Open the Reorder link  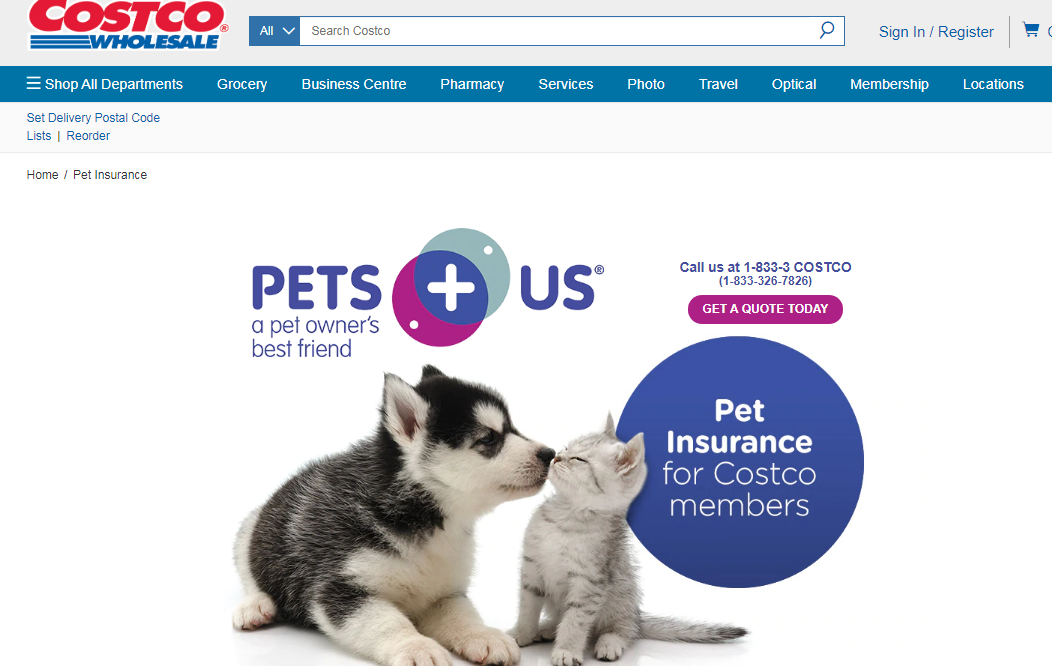coord(88,135)
